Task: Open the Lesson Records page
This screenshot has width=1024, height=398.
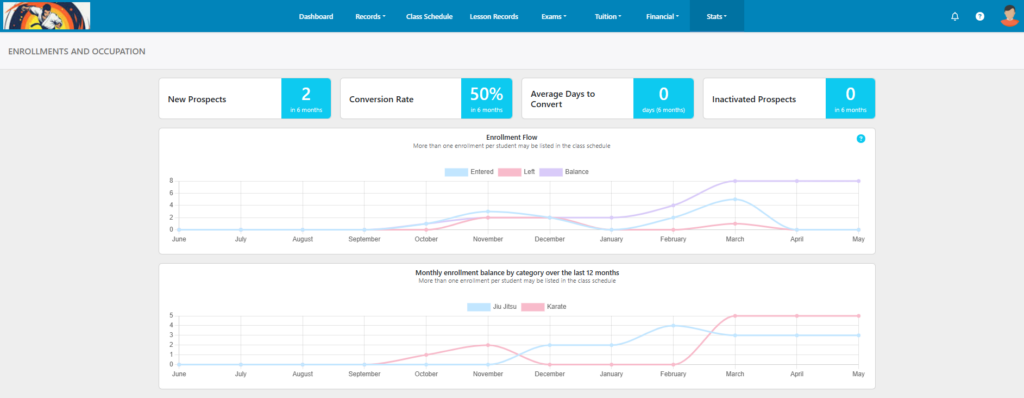Action: pos(494,16)
